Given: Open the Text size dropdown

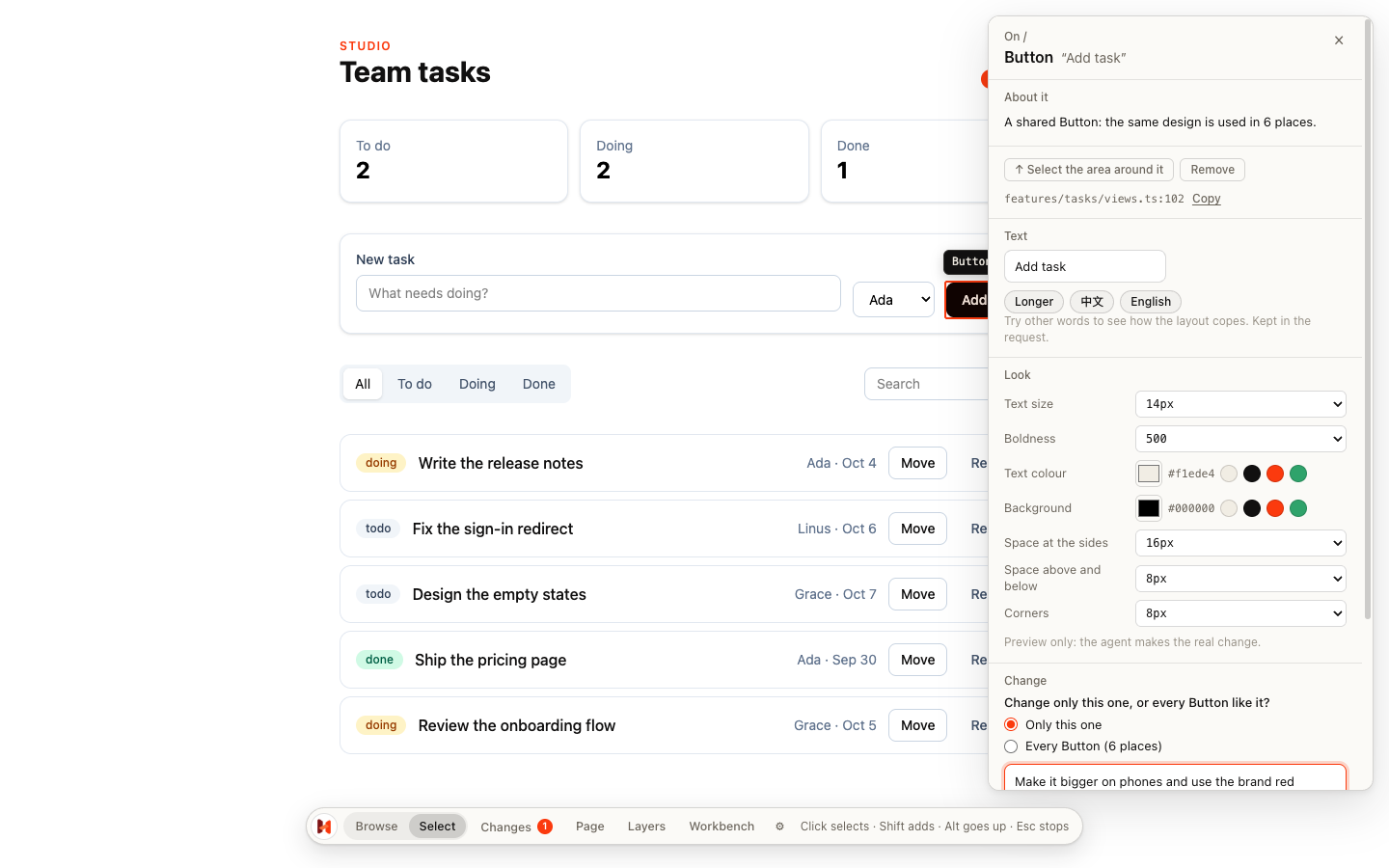Looking at the screenshot, I should pos(1240,404).
